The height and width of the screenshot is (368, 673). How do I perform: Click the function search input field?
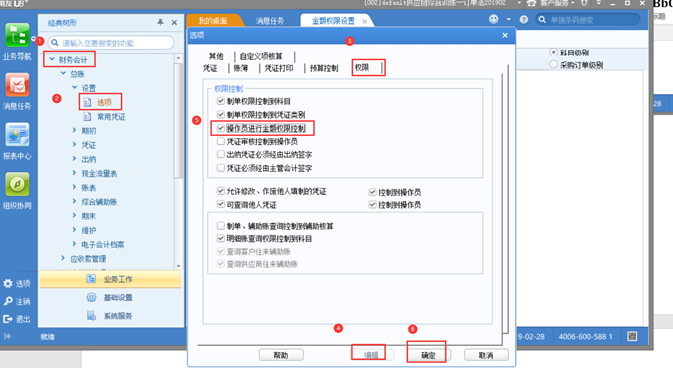pyautogui.click(x=112, y=43)
